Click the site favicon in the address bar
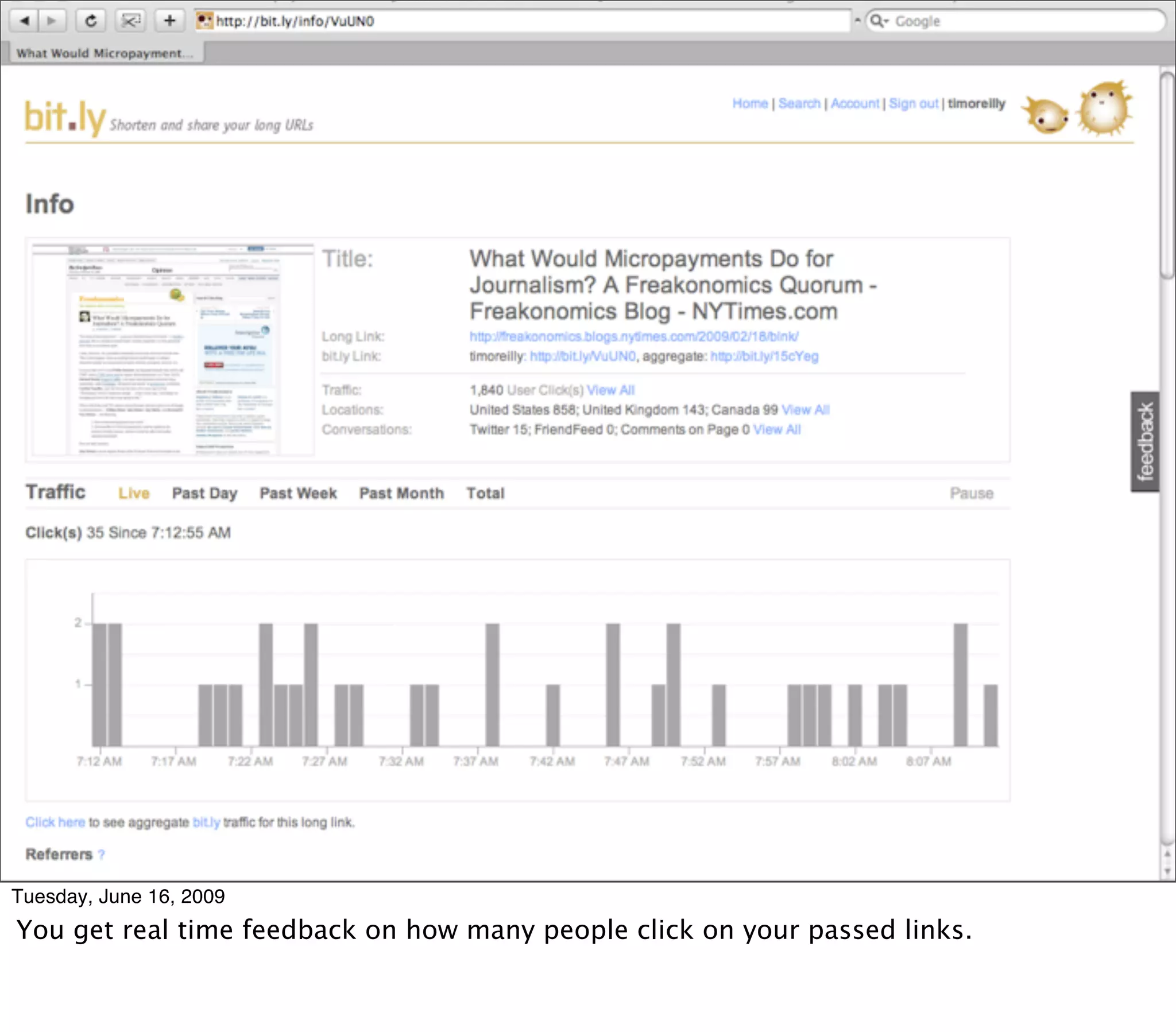The height and width of the screenshot is (1032, 1176). [x=204, y=21]
